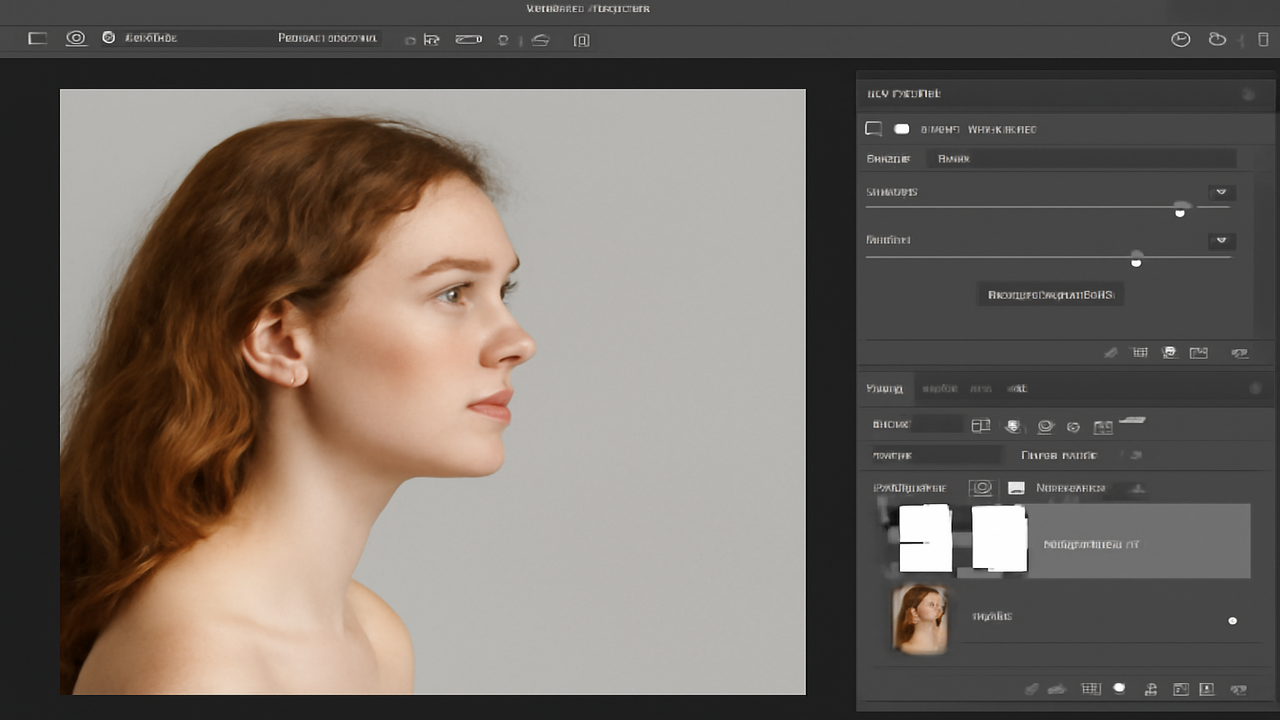1280x720 pixels.
Task: Expand the dropdown arrow above the first slider
Action: pyautogui.click(x=1220, y=192)
